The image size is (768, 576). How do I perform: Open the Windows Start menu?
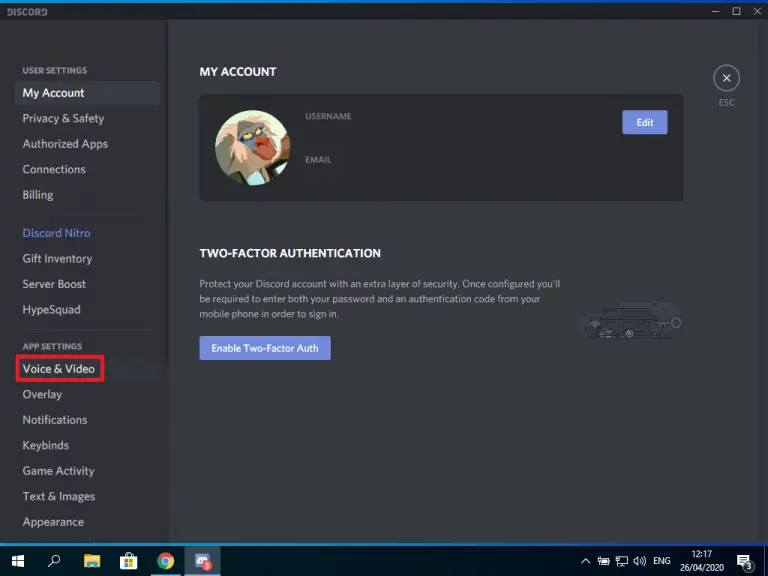click(x=18, y=561)
